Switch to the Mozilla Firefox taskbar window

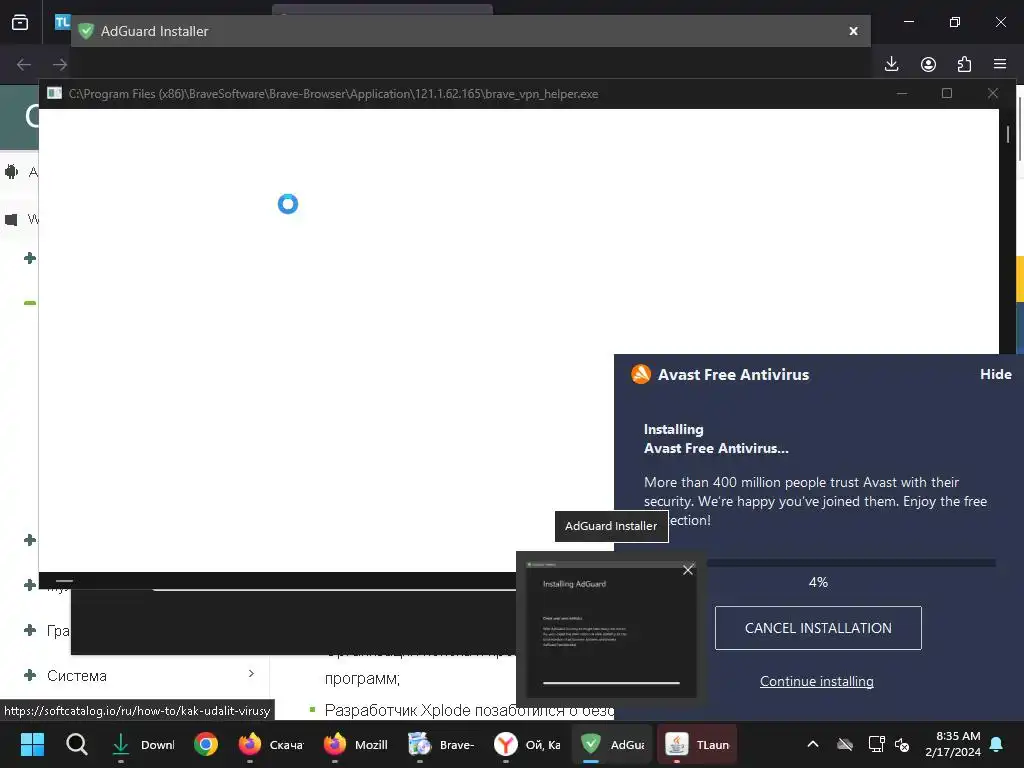tap(356, 744)
